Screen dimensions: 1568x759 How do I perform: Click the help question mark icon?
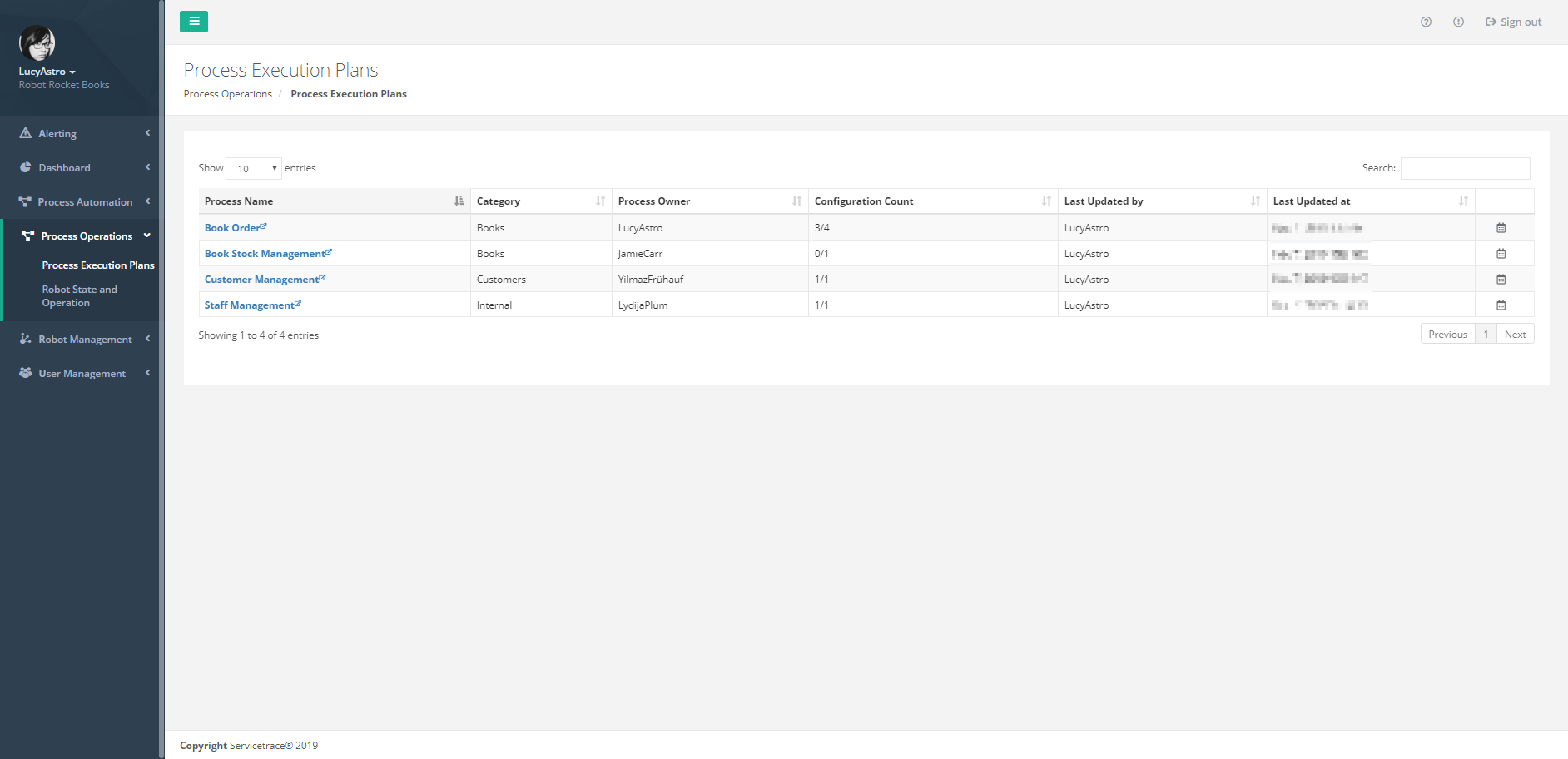pyautogui.click(x=1426, y=22)
